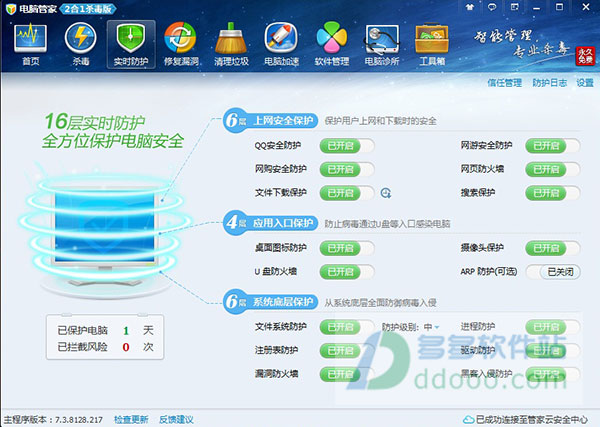Toggle 摄像头保护 switch

pyautogui.click(x=553, y=248)
